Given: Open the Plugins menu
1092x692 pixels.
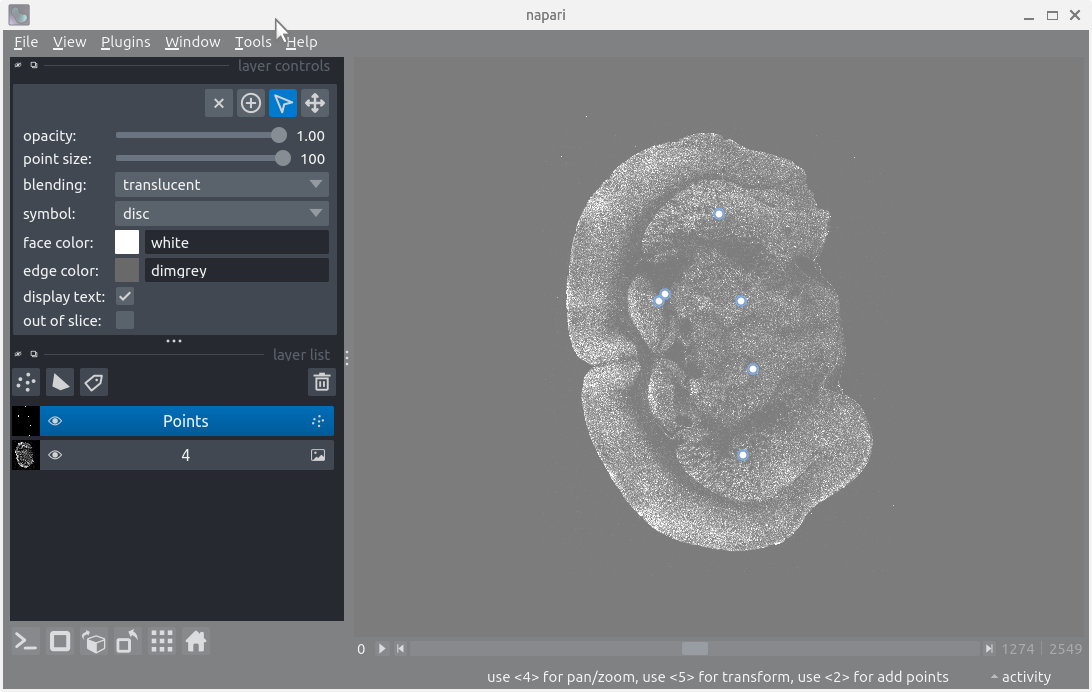Looking at the screenshot, I should coord(125,42).
